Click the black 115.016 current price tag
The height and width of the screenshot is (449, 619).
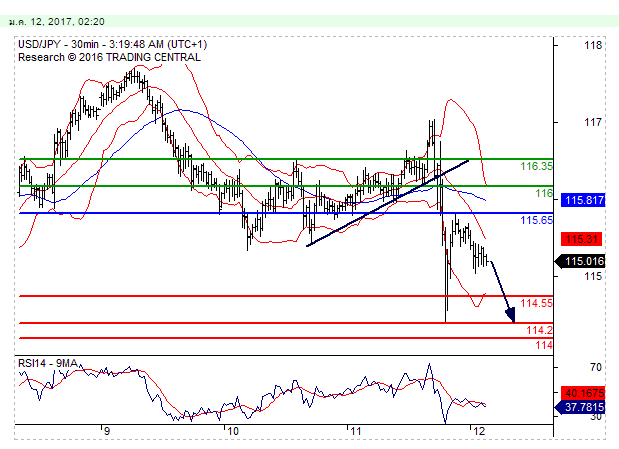point(580,261)
